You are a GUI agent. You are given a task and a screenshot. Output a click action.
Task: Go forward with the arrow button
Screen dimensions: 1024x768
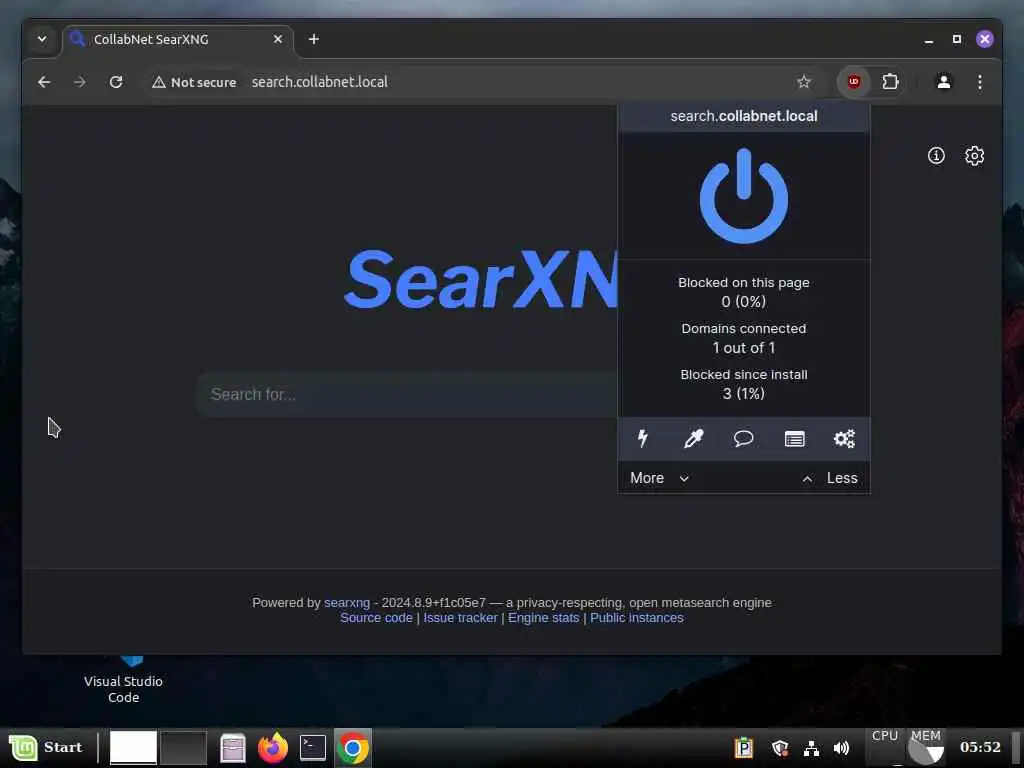pyautogui.click(x=80, y=82)
